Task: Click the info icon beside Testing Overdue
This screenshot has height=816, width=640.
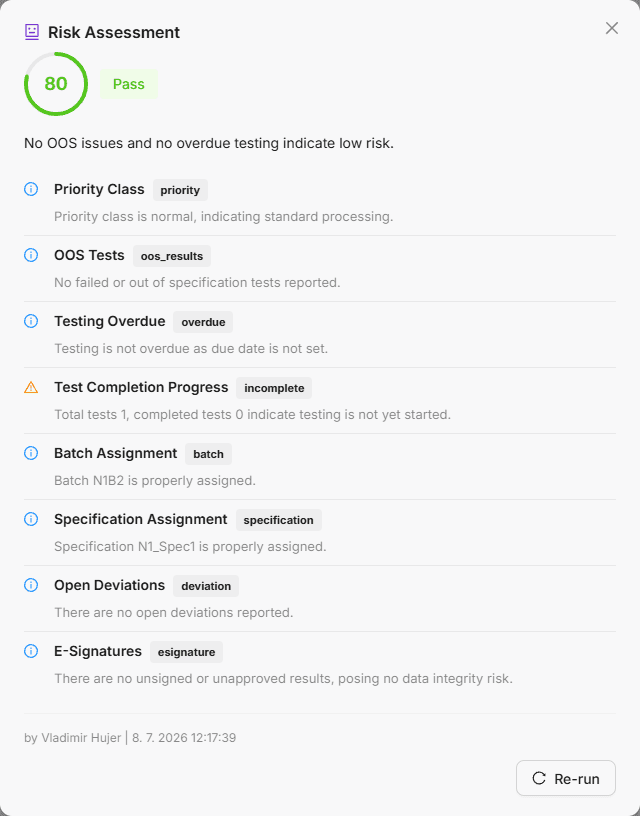Action: pyautogui.click(x=31, y=321)
